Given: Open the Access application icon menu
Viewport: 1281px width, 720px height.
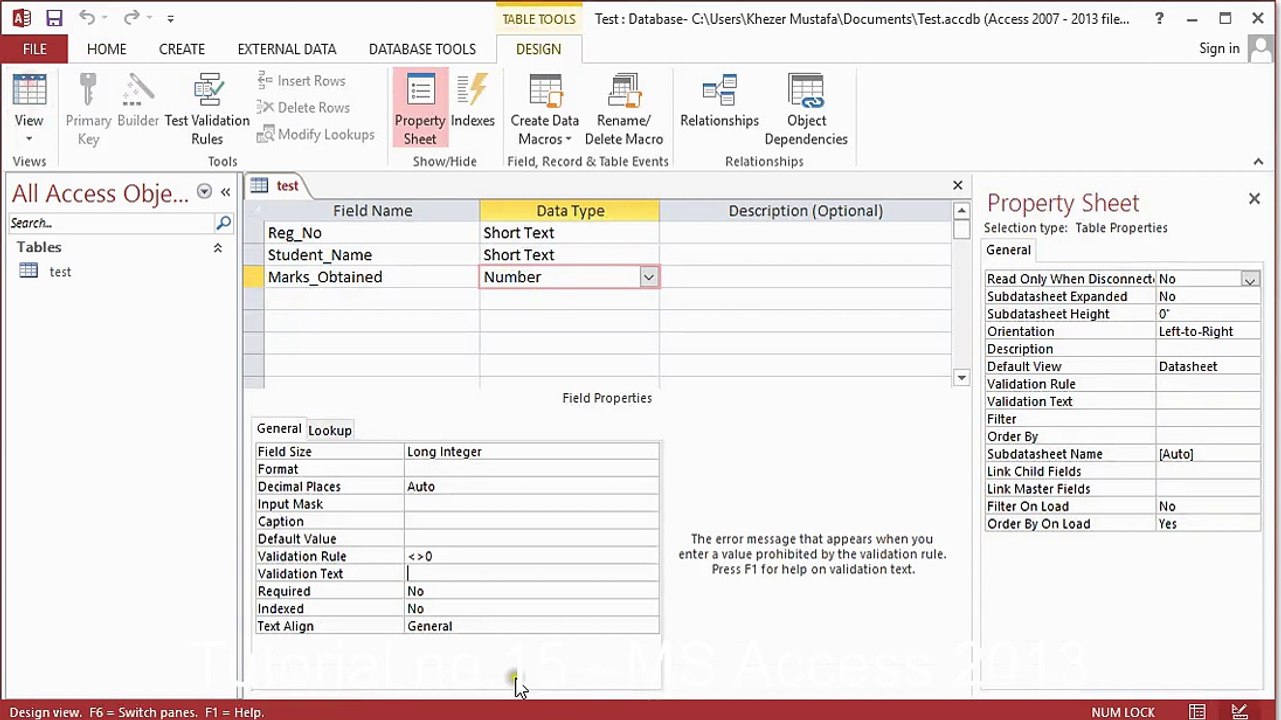Looking at the screenshot, I should point(21,18).
